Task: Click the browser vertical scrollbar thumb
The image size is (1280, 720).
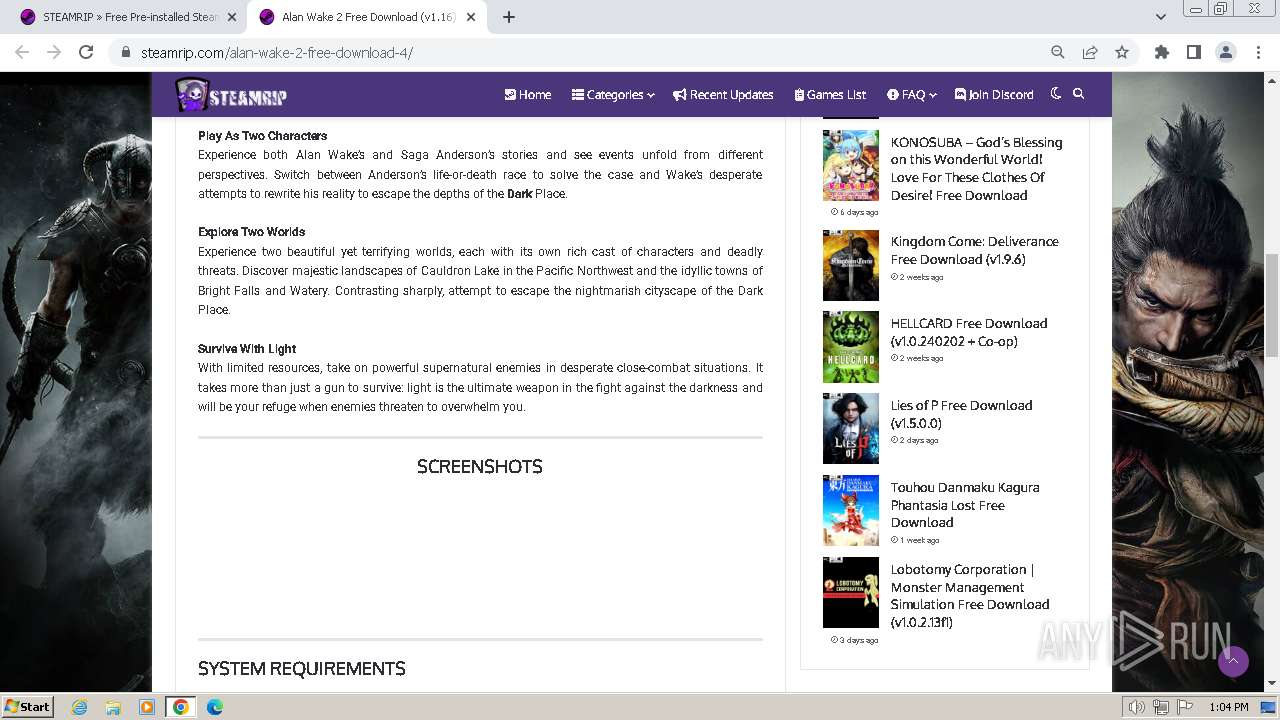Action: 1272,305
